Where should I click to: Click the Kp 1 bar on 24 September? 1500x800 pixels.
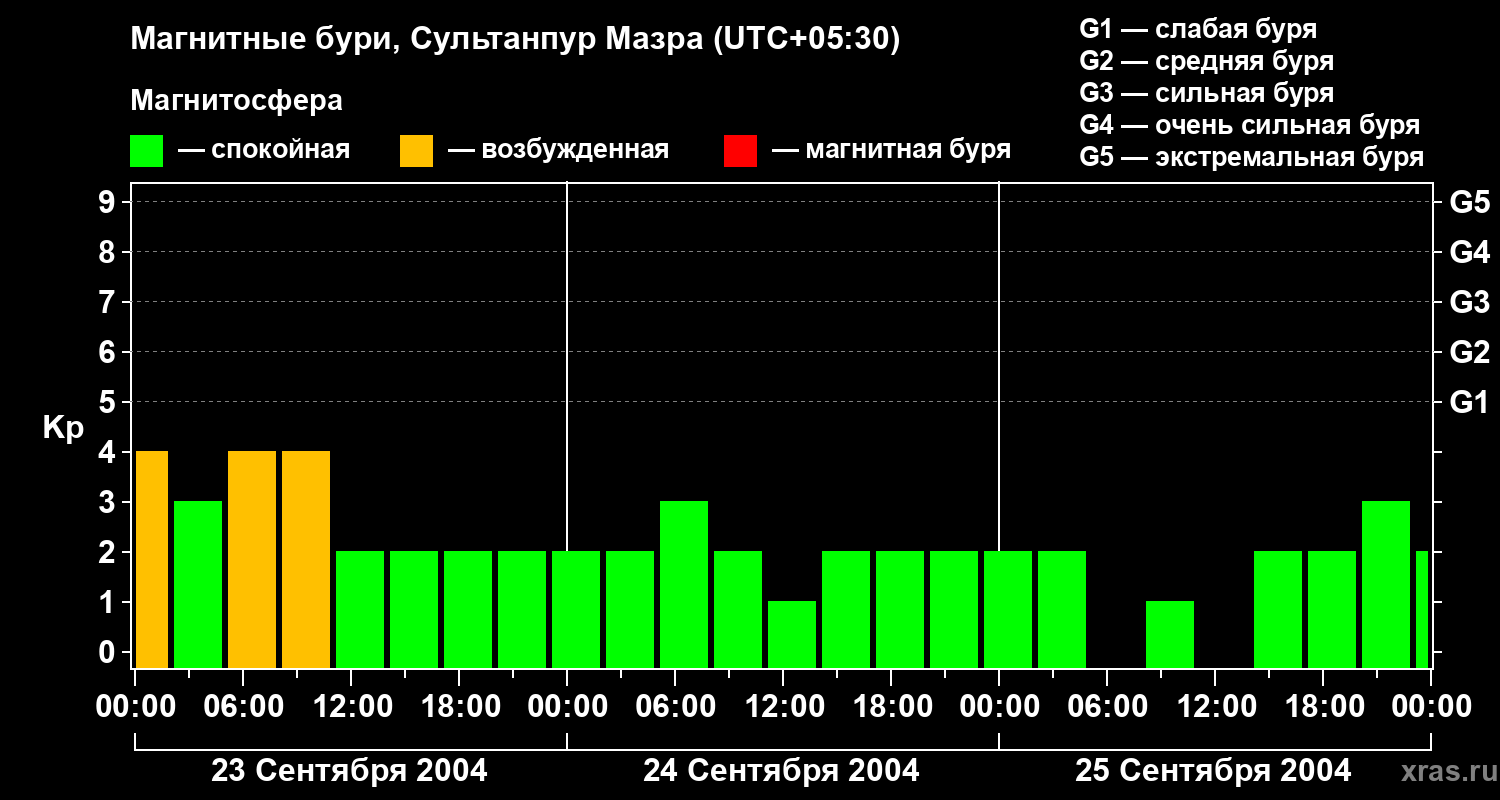click(x=792, y=634)
